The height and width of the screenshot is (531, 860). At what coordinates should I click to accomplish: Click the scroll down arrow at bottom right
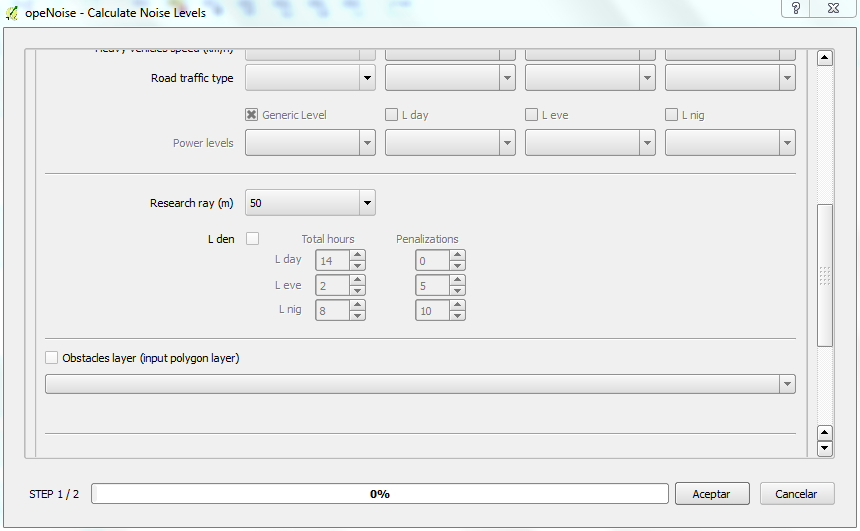click(825, 449)
